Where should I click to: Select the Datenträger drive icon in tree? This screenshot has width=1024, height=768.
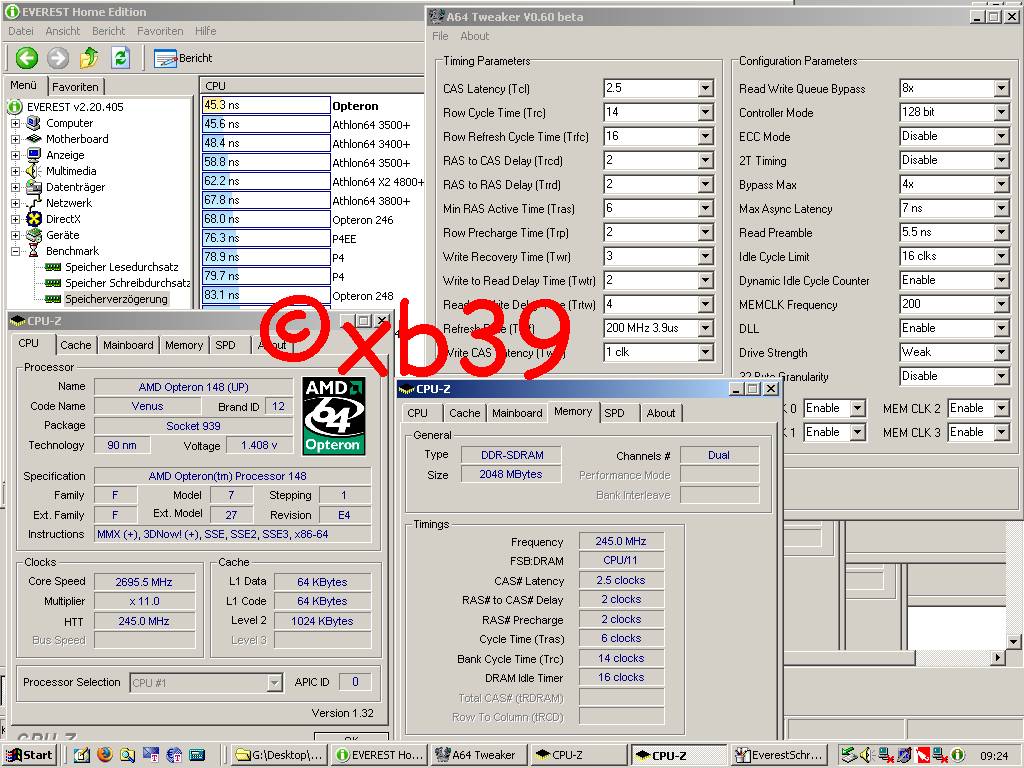point(33,187)
